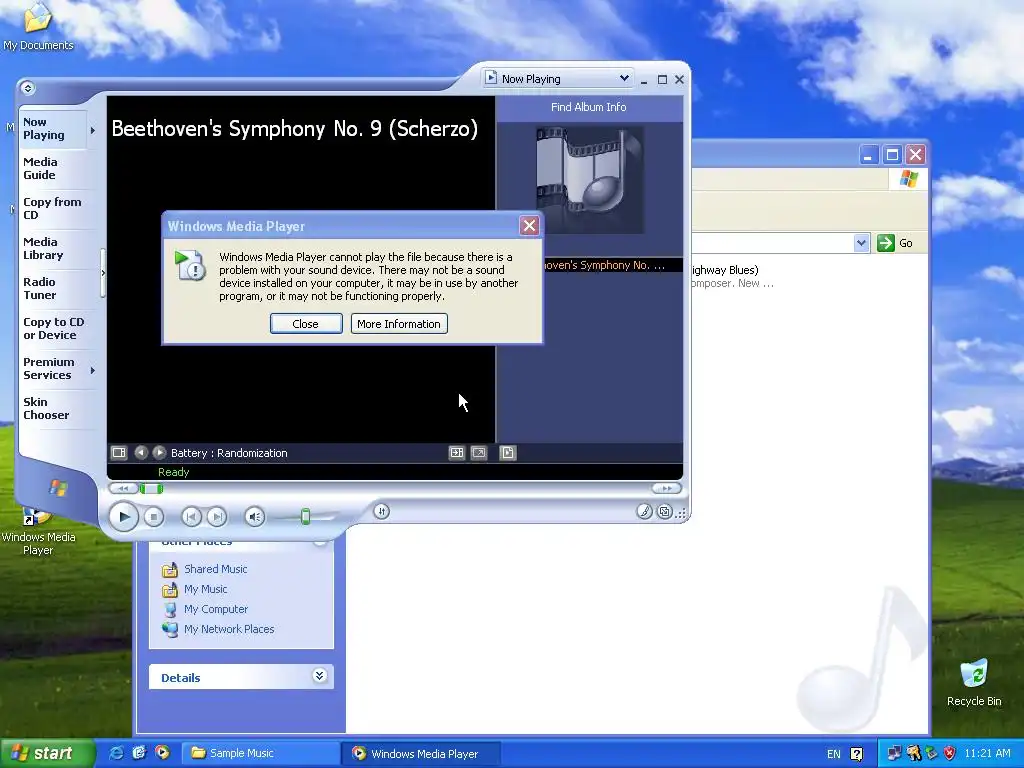
Task: Click the Show Desktop Quick Launch icon
Action: [139, 753]
